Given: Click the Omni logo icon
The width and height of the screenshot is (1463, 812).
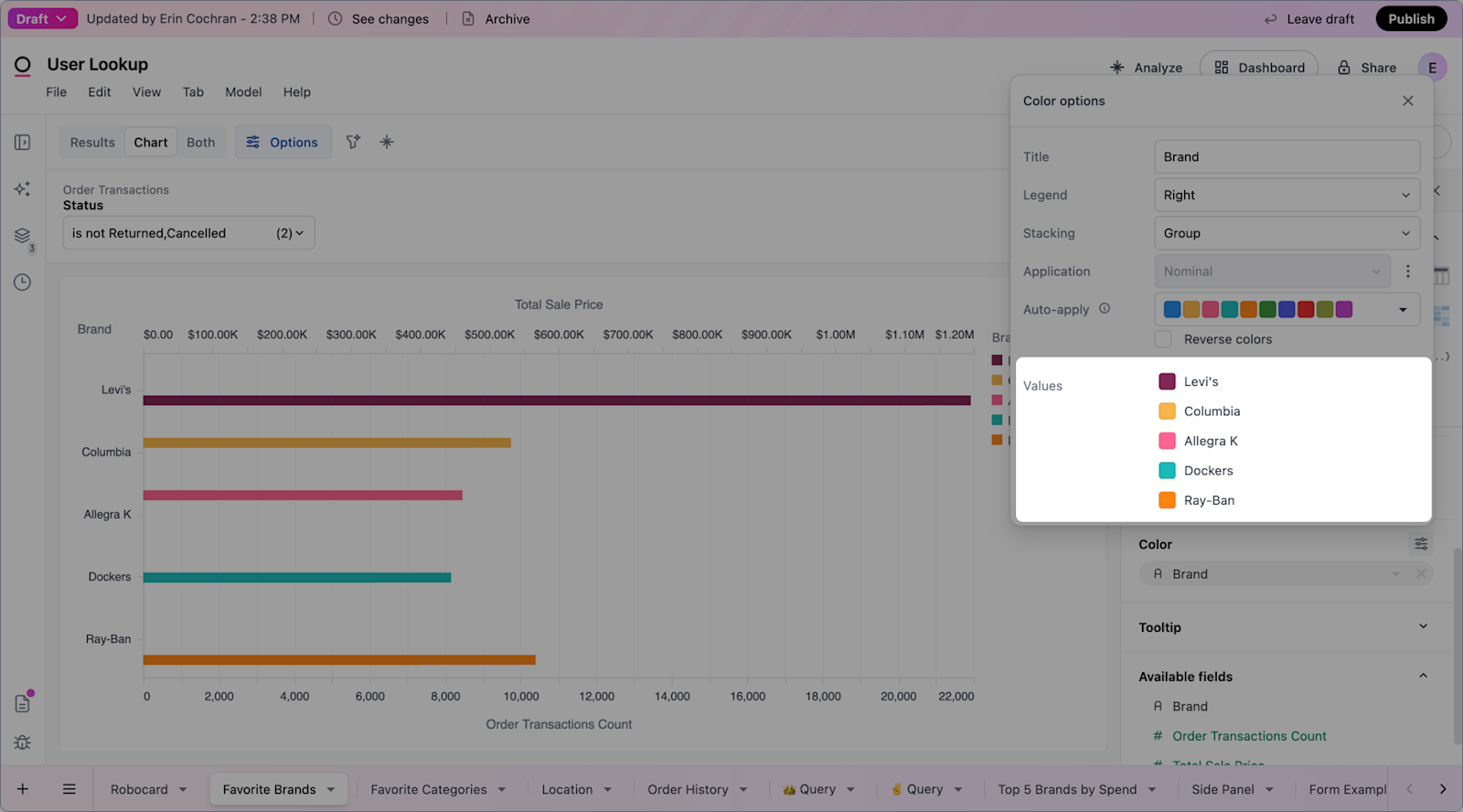Looking at the screenshot, I should (23, 65).
